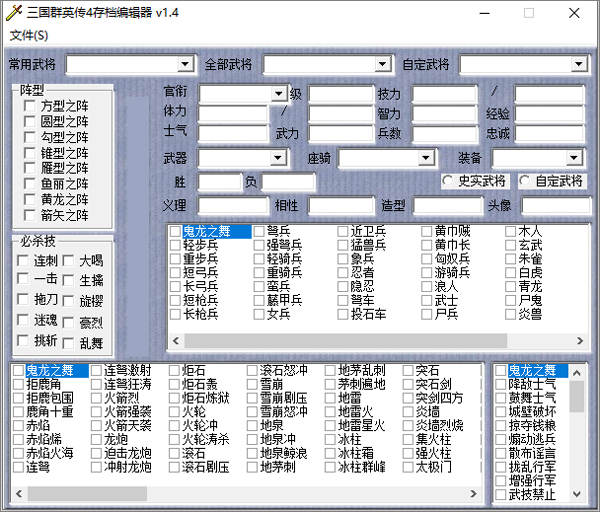This screenshot has width=600, height=512.
Task: Open the 文件(S) menu
Action: pyautogui.click(x=29, y=36)
